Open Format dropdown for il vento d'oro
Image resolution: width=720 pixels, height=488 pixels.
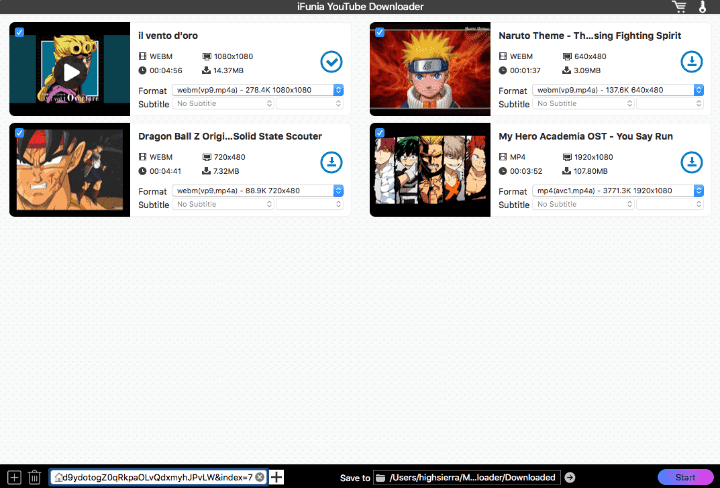pos(258,90)
